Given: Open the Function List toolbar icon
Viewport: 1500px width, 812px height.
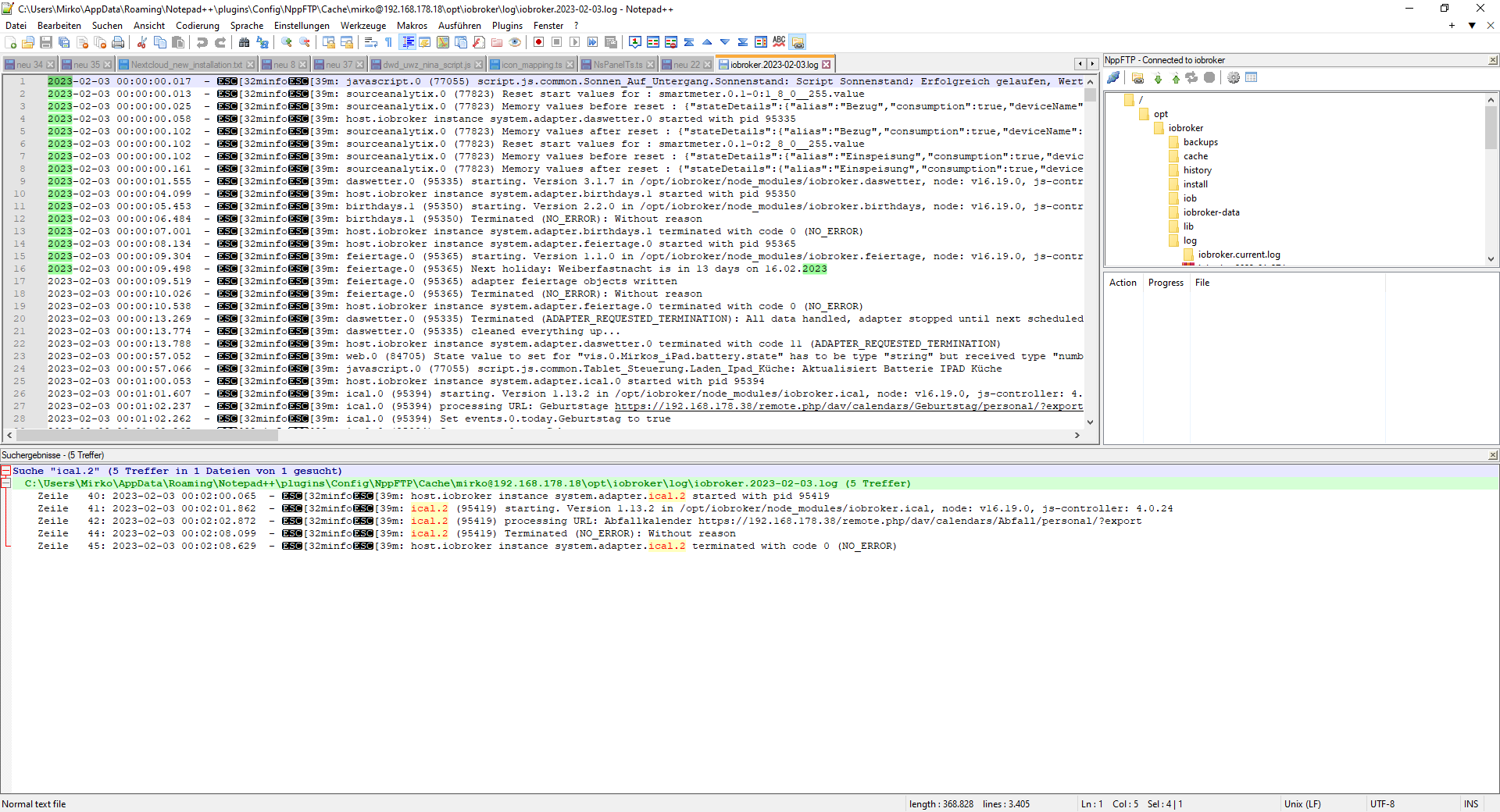Looking at the screenshot, I should pyautogui.click(x=479, y=42).
